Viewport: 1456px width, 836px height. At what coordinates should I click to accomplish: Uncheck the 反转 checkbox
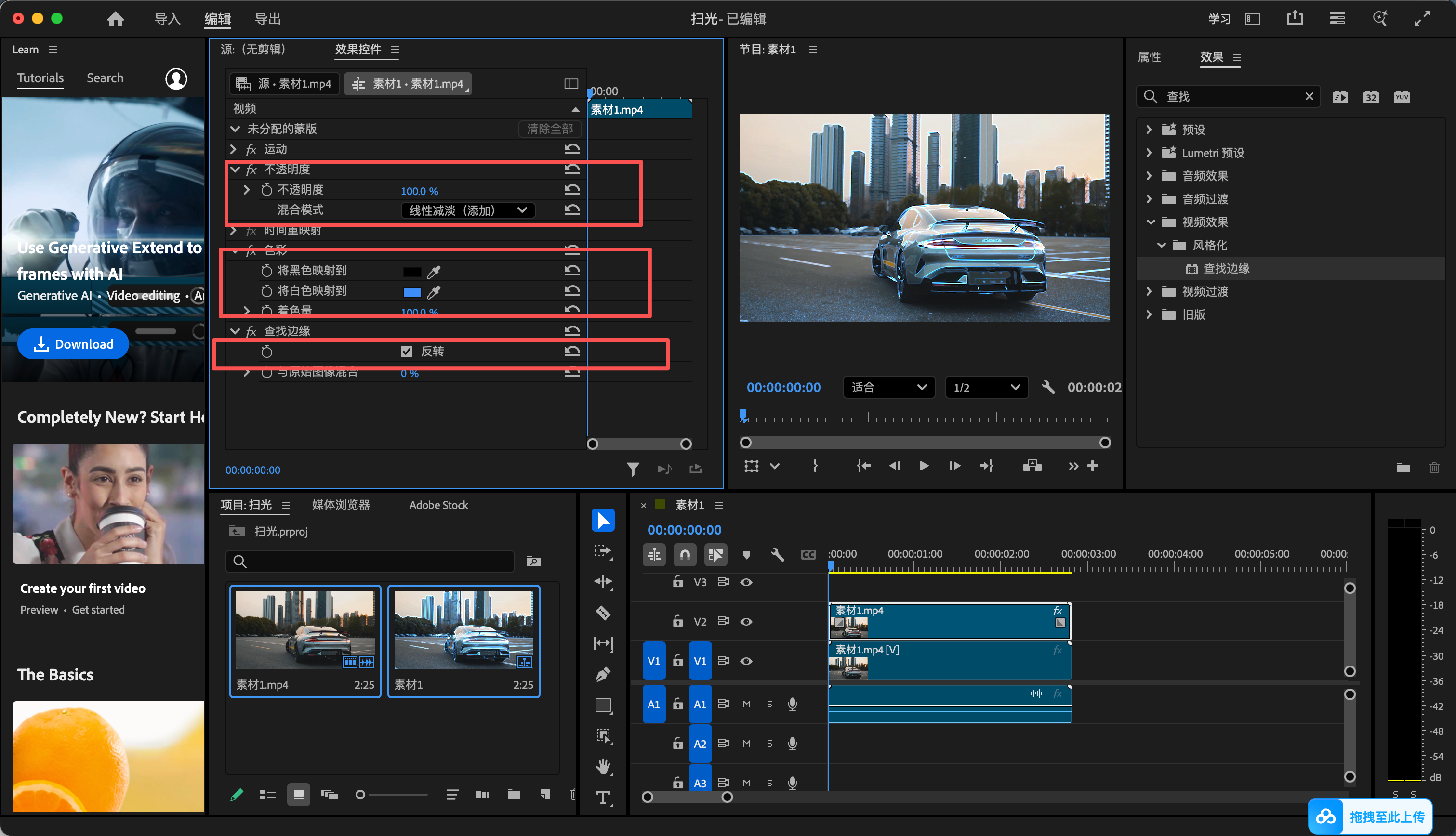[406, 352]
